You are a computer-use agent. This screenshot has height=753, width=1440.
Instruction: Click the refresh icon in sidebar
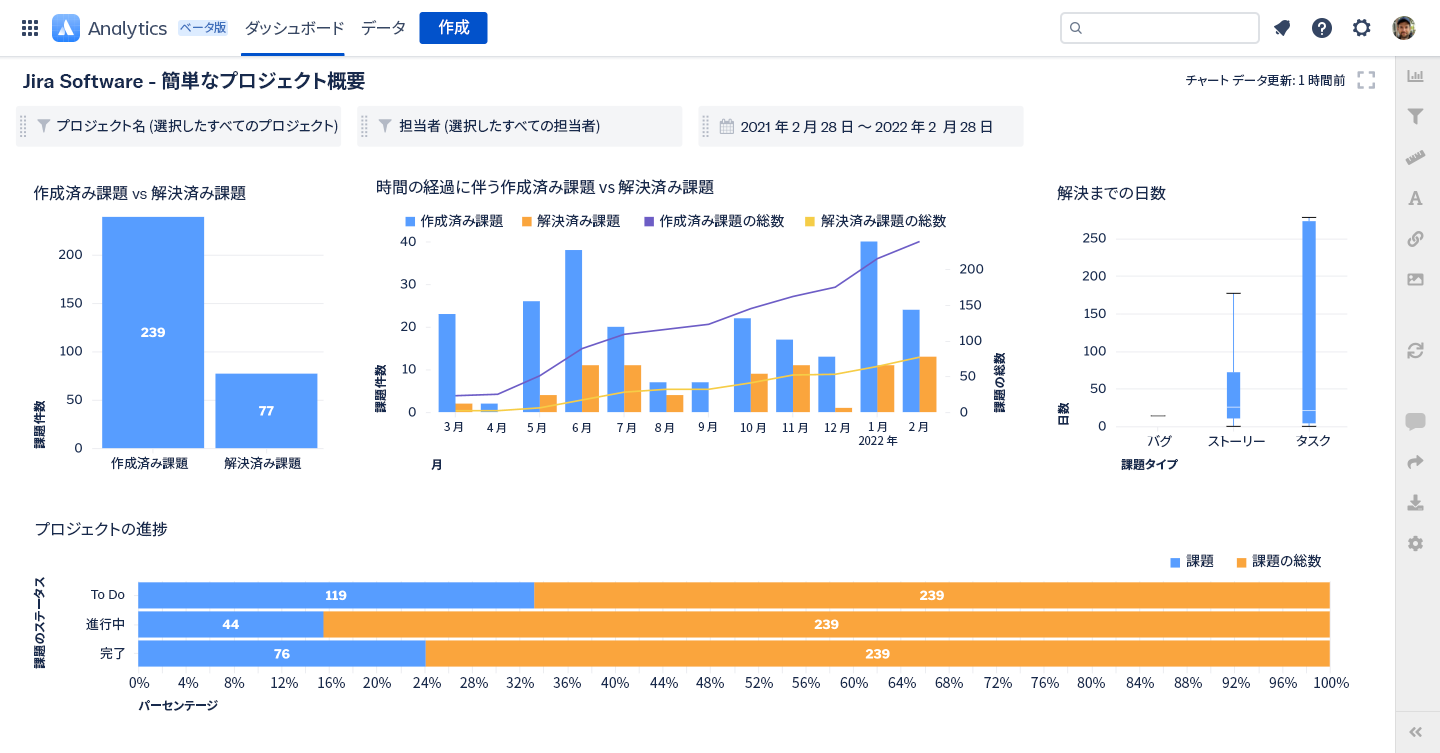[x=1415, y=350]
